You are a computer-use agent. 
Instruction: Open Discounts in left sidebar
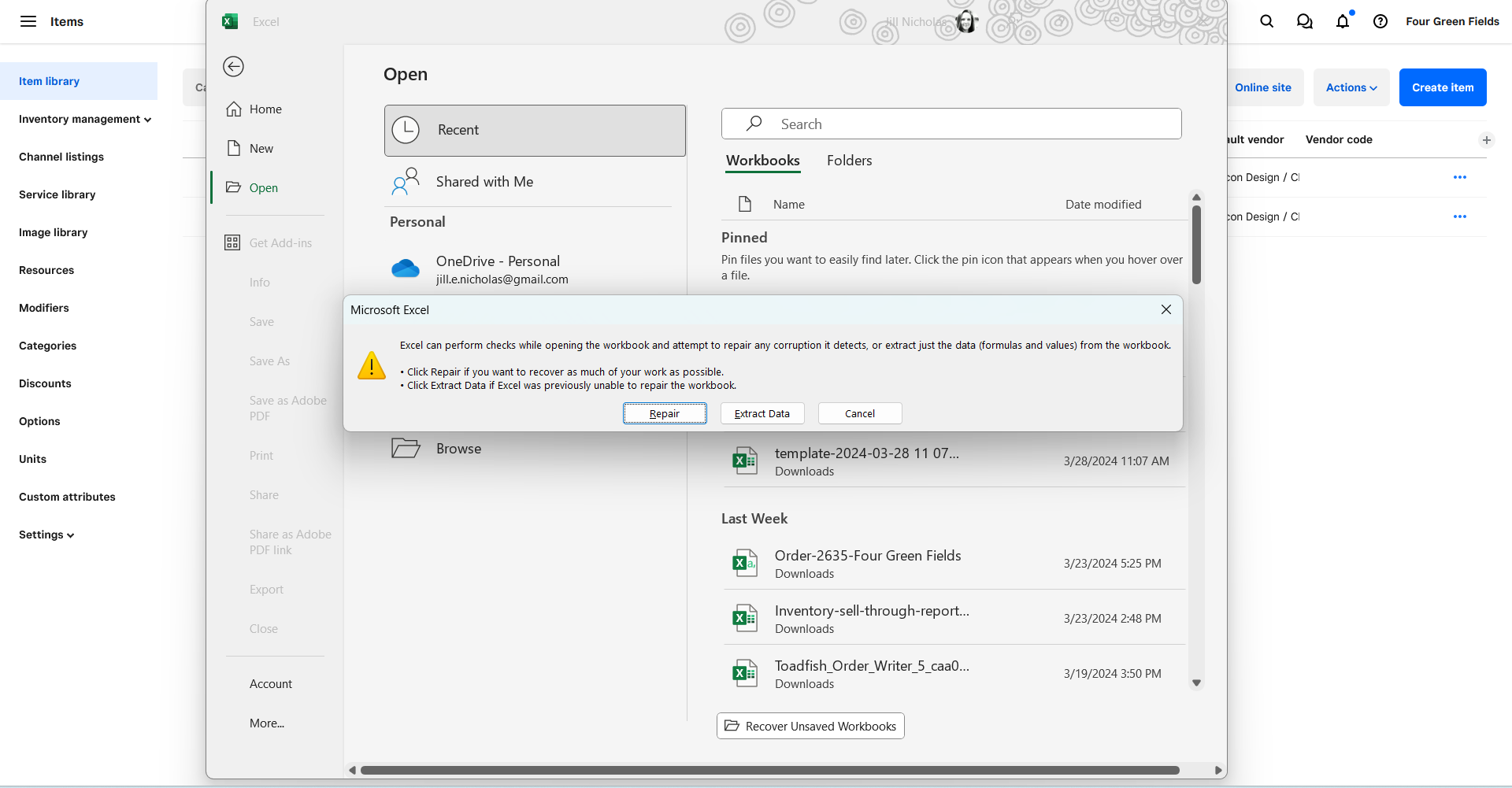coord(45,383)
